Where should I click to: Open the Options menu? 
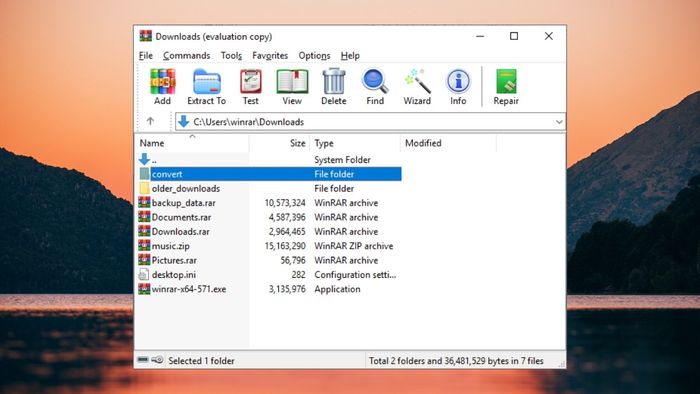coord(314,56)
